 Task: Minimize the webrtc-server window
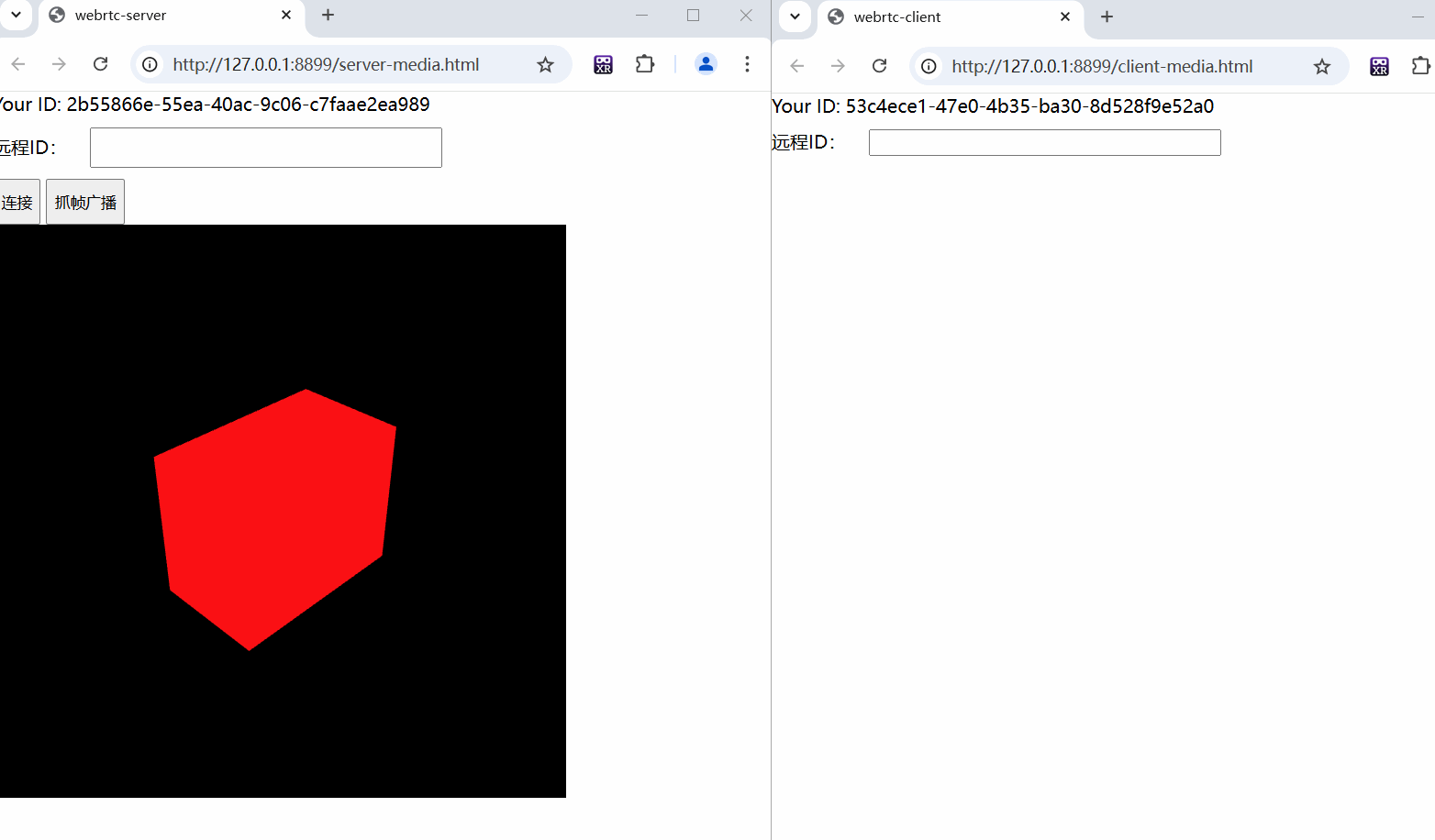(x=641, y=16)
